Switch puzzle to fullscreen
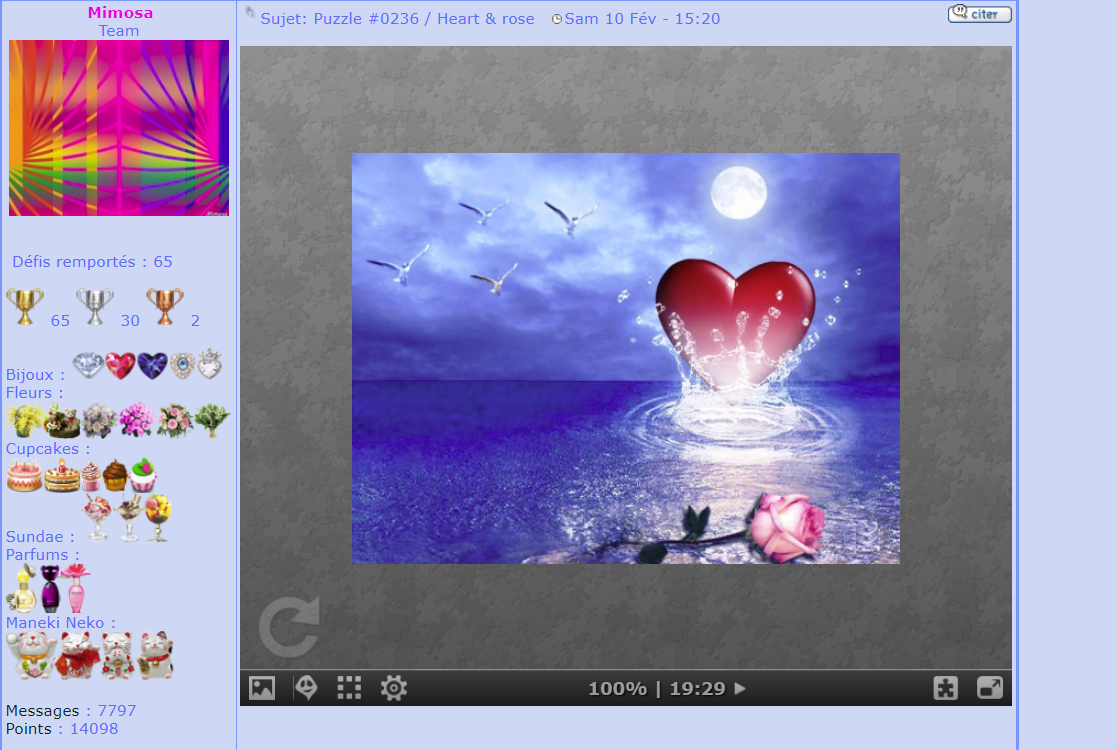Image resolution: width=1117 pixels, height=750 pixels. 989,688
